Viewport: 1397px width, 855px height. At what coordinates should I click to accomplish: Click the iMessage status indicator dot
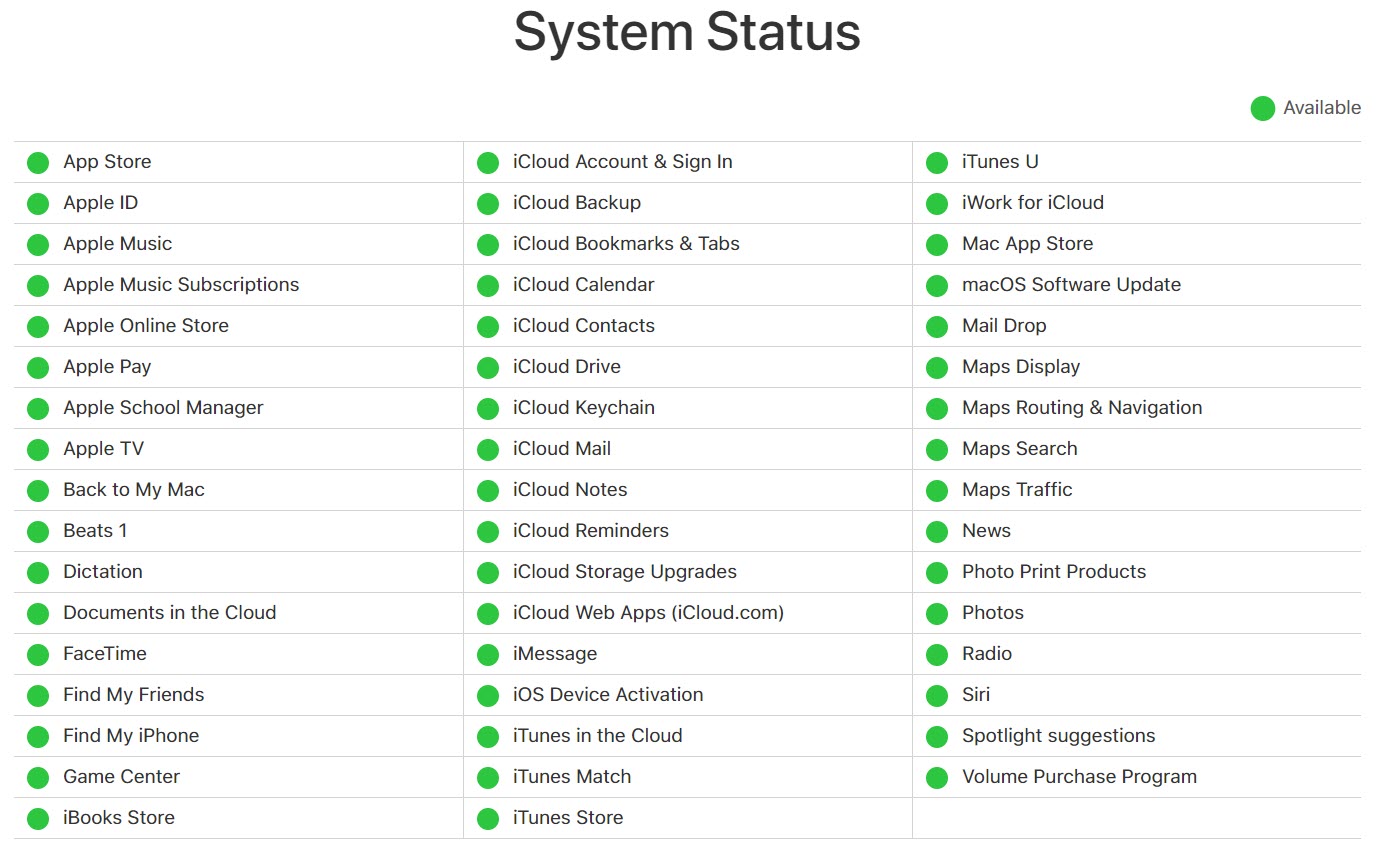(x=487, y=654)
